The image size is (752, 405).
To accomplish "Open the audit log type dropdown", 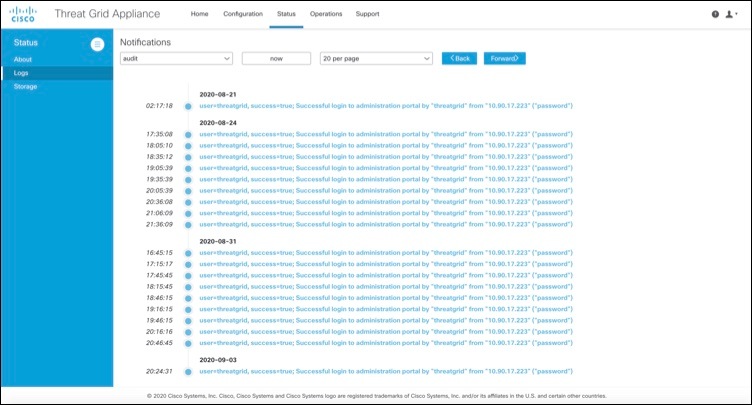I will pos(176,59).
